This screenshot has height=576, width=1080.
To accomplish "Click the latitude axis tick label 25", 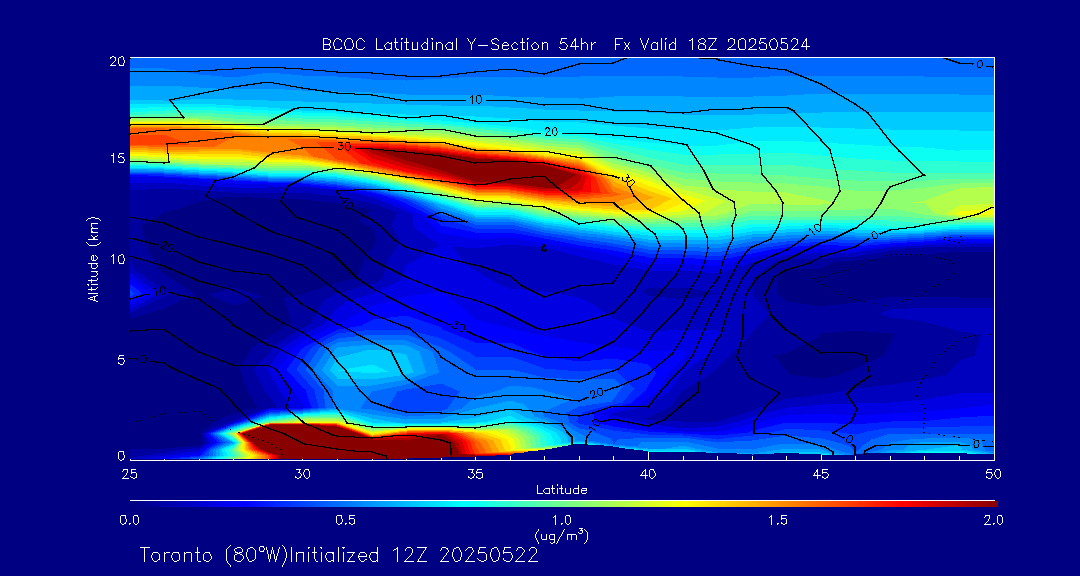I will click(x=129, y=474).
